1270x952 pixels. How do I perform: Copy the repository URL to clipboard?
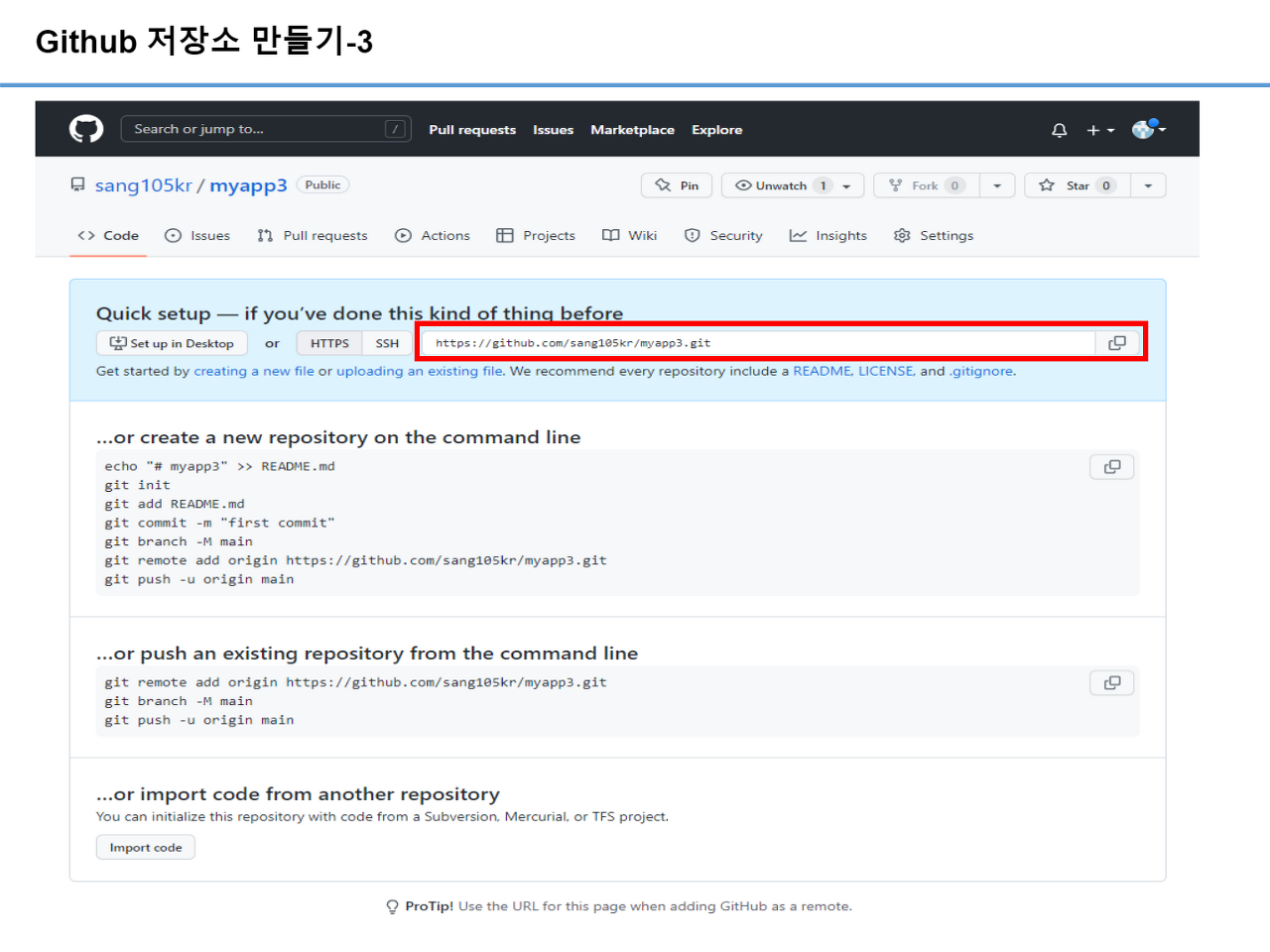1117,343
